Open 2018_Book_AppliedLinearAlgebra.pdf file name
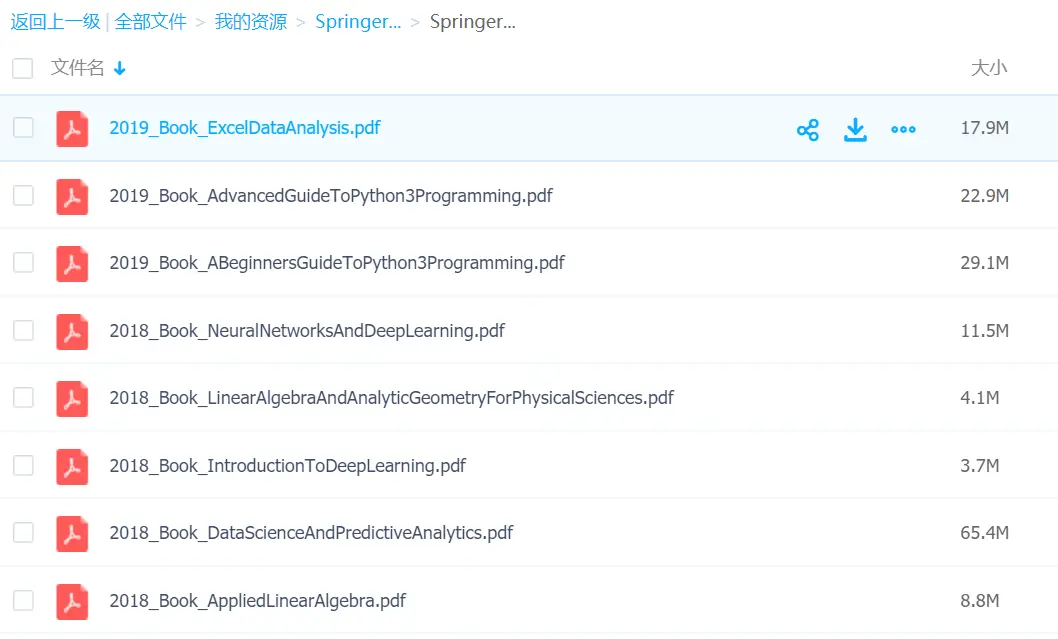Image resolution: width=1058 pixels, height=639 pixels. pyautogui.click(x=258, y=601)
